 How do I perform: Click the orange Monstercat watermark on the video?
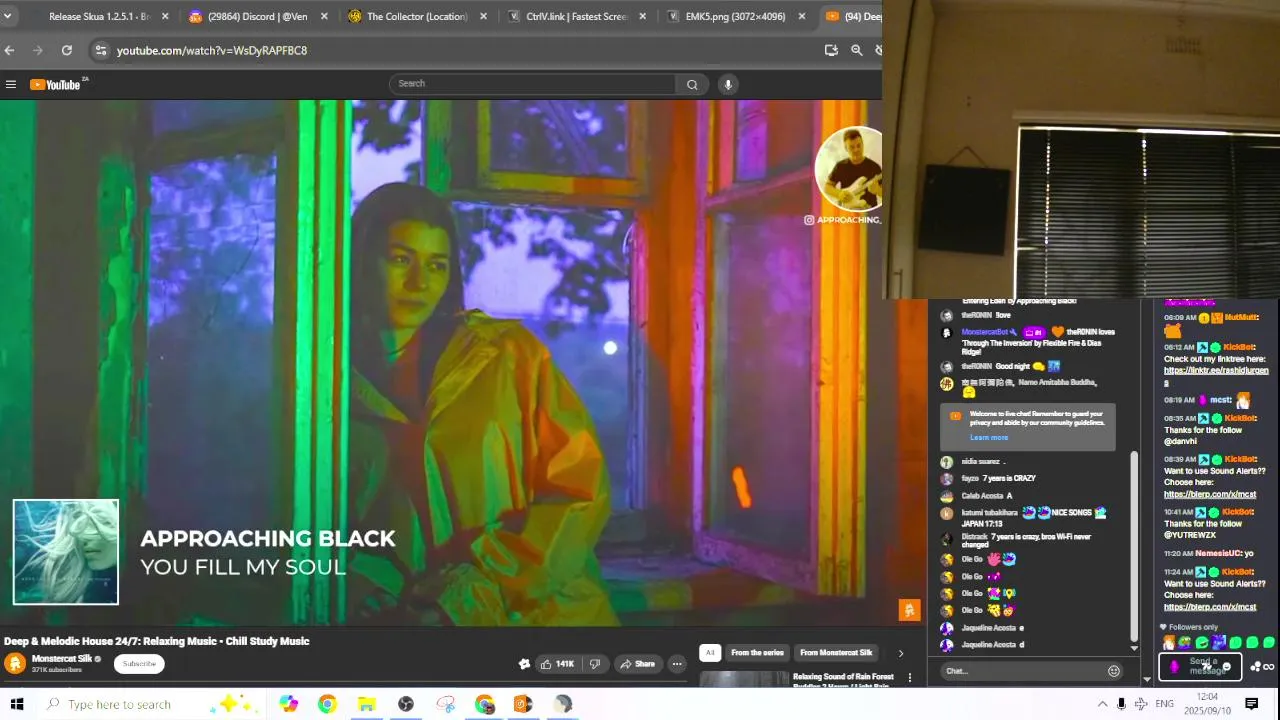coord(909,610)
